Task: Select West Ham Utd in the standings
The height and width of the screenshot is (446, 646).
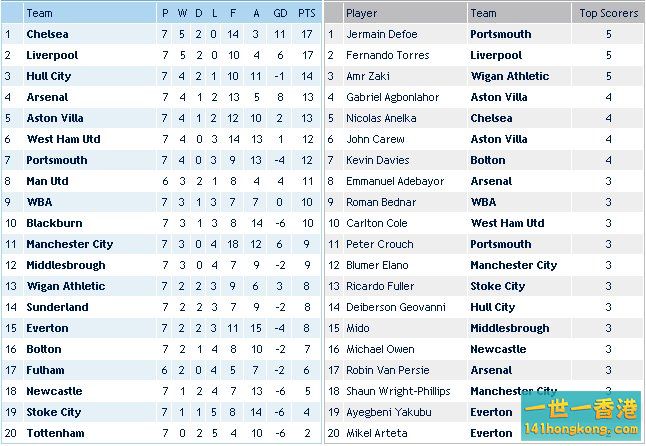Action: click(63, 139)
